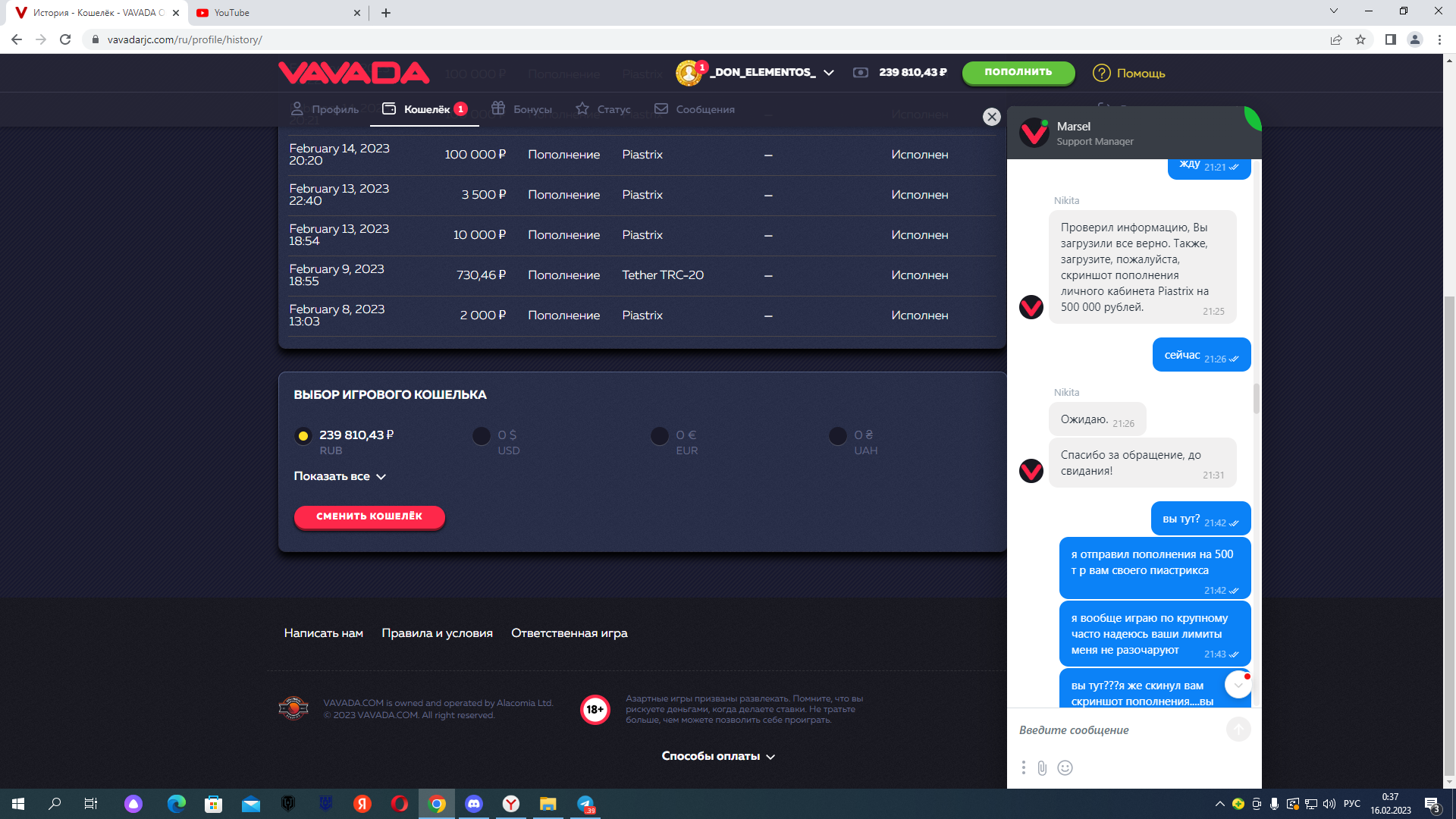This screenshot has height=819, width=1456.
Task: Send the chat message with arrow button
Action: (1238, 730)
